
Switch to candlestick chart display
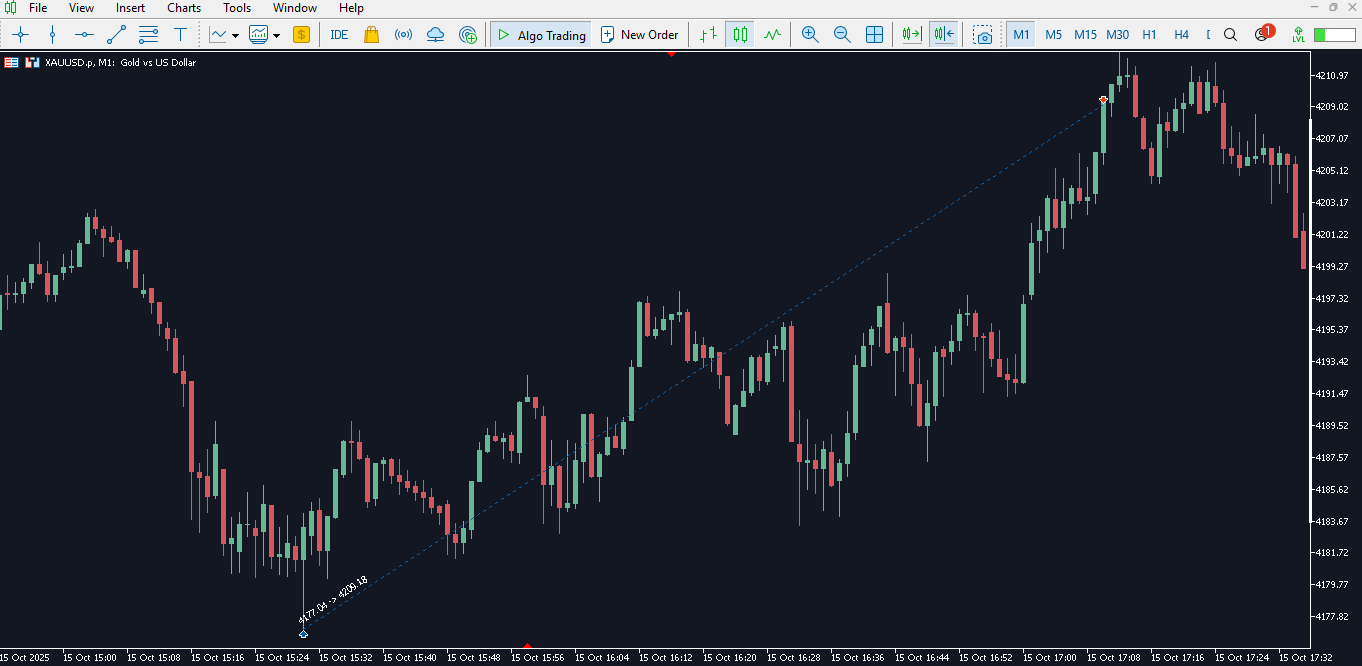[x=740, y=35]
